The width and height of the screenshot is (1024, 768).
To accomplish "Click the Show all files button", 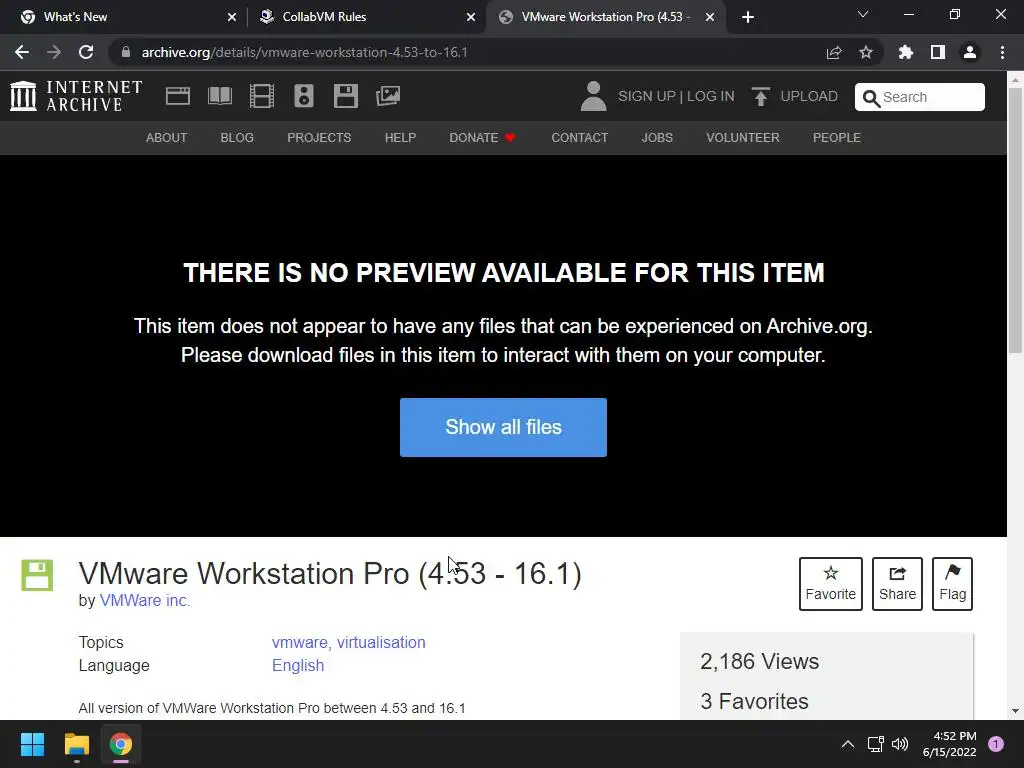I will [504, 427].
